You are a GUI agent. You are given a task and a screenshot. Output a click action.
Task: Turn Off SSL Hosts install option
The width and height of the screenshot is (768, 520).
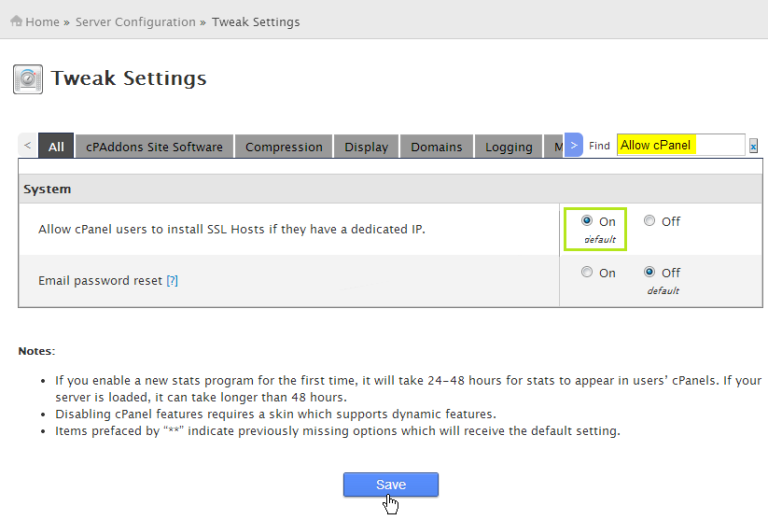650,221
